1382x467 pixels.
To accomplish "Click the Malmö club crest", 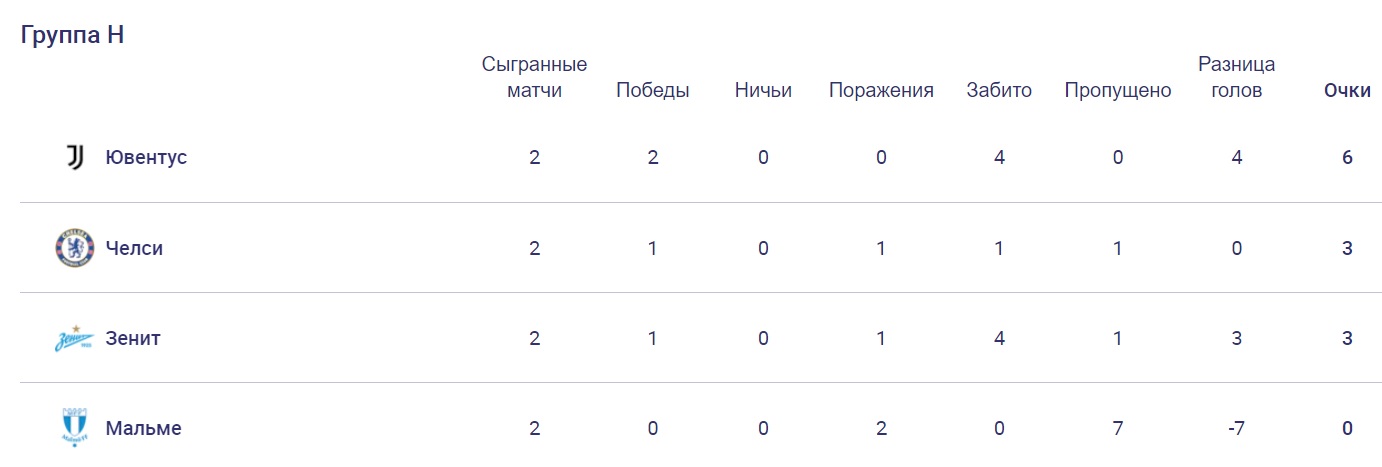I will point(74,428).
